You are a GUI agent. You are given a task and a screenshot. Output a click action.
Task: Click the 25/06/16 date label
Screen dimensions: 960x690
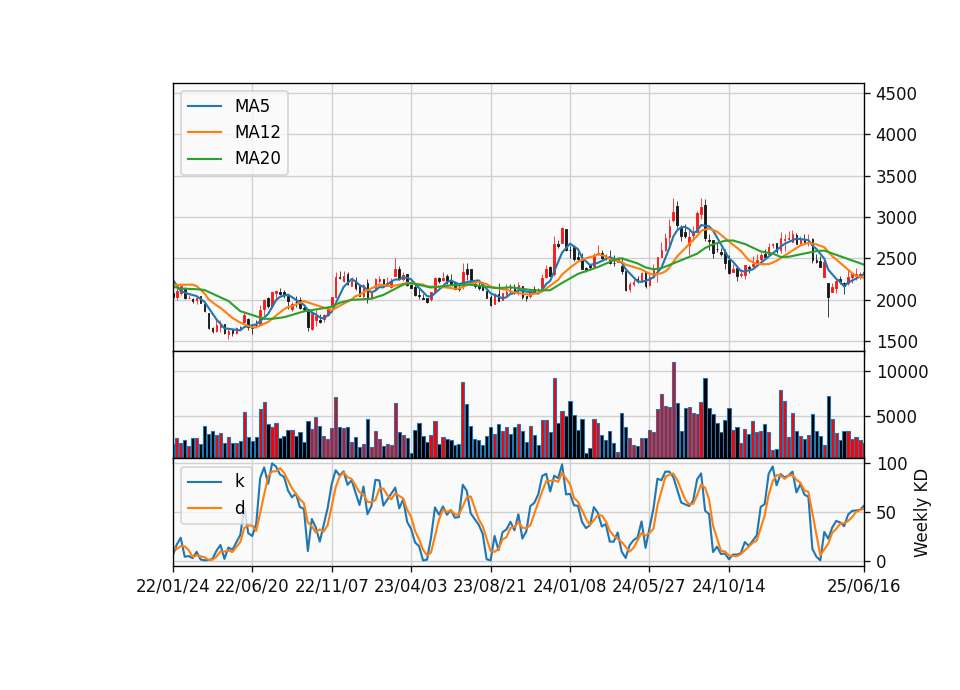(864, 586)
